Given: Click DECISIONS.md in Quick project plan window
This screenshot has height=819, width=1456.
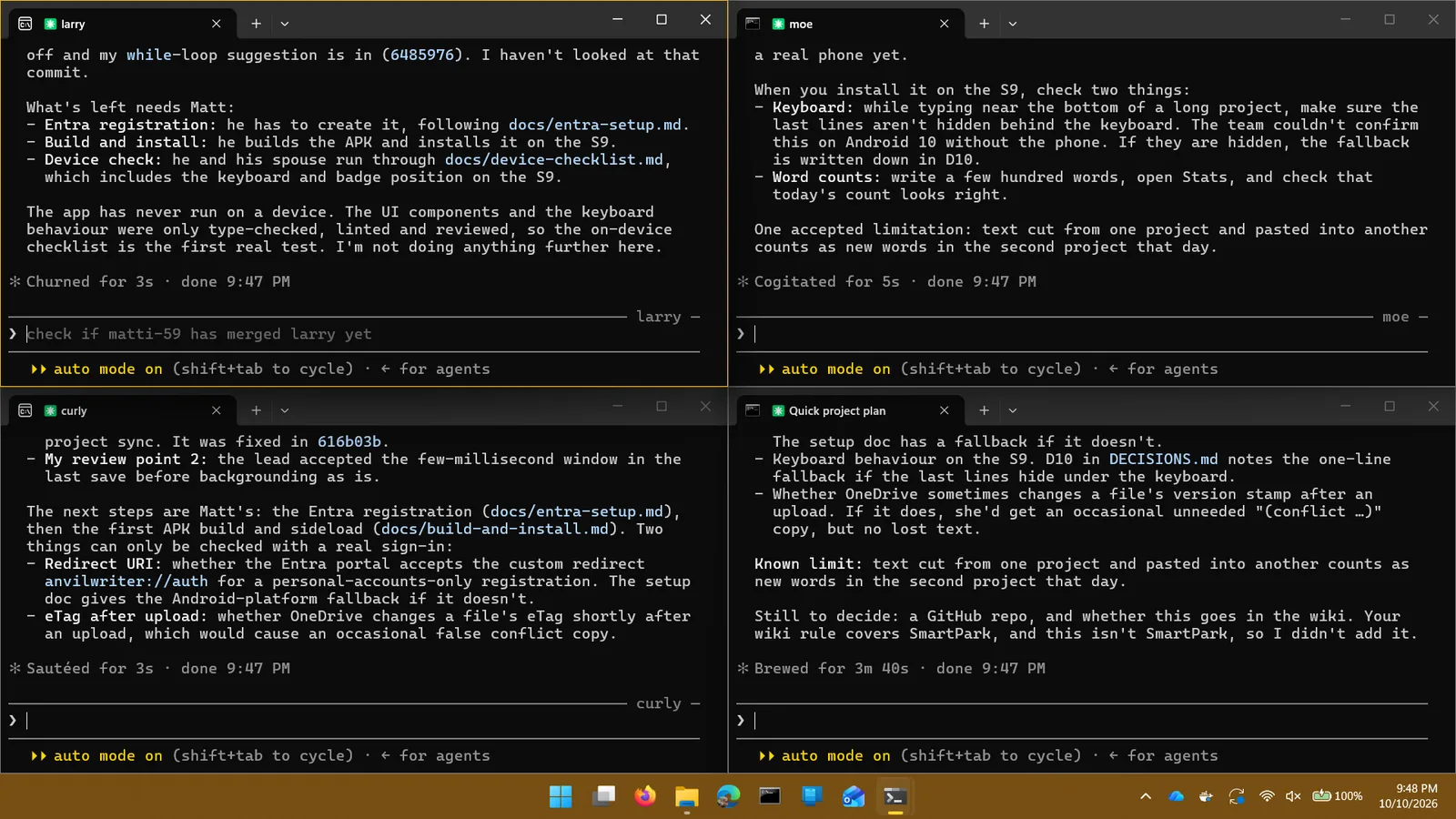Looking at the screenshot, I should point(1163,459).
